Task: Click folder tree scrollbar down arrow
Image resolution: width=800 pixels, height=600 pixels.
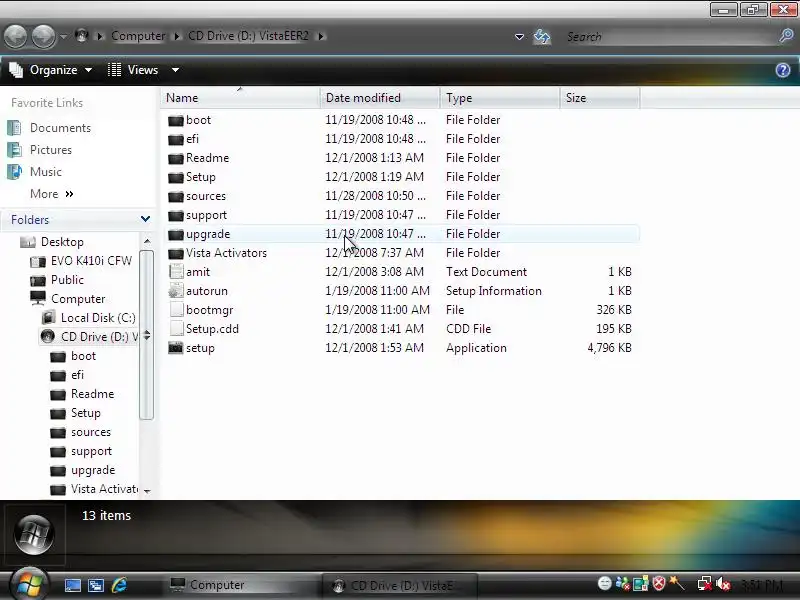Action: [x=147, y=491]
